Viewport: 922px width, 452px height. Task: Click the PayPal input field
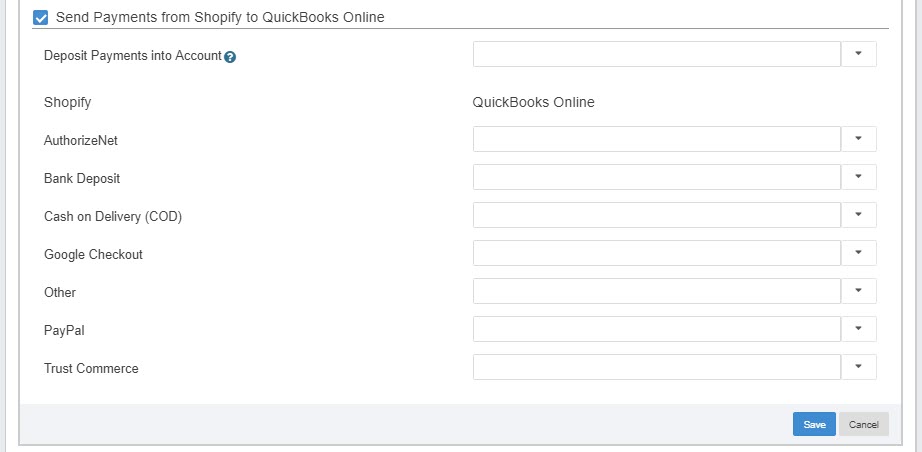(657, 329)
